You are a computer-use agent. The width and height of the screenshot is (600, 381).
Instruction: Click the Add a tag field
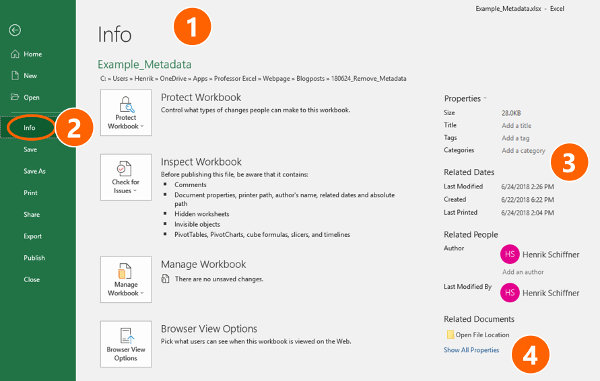click(515, 138)
